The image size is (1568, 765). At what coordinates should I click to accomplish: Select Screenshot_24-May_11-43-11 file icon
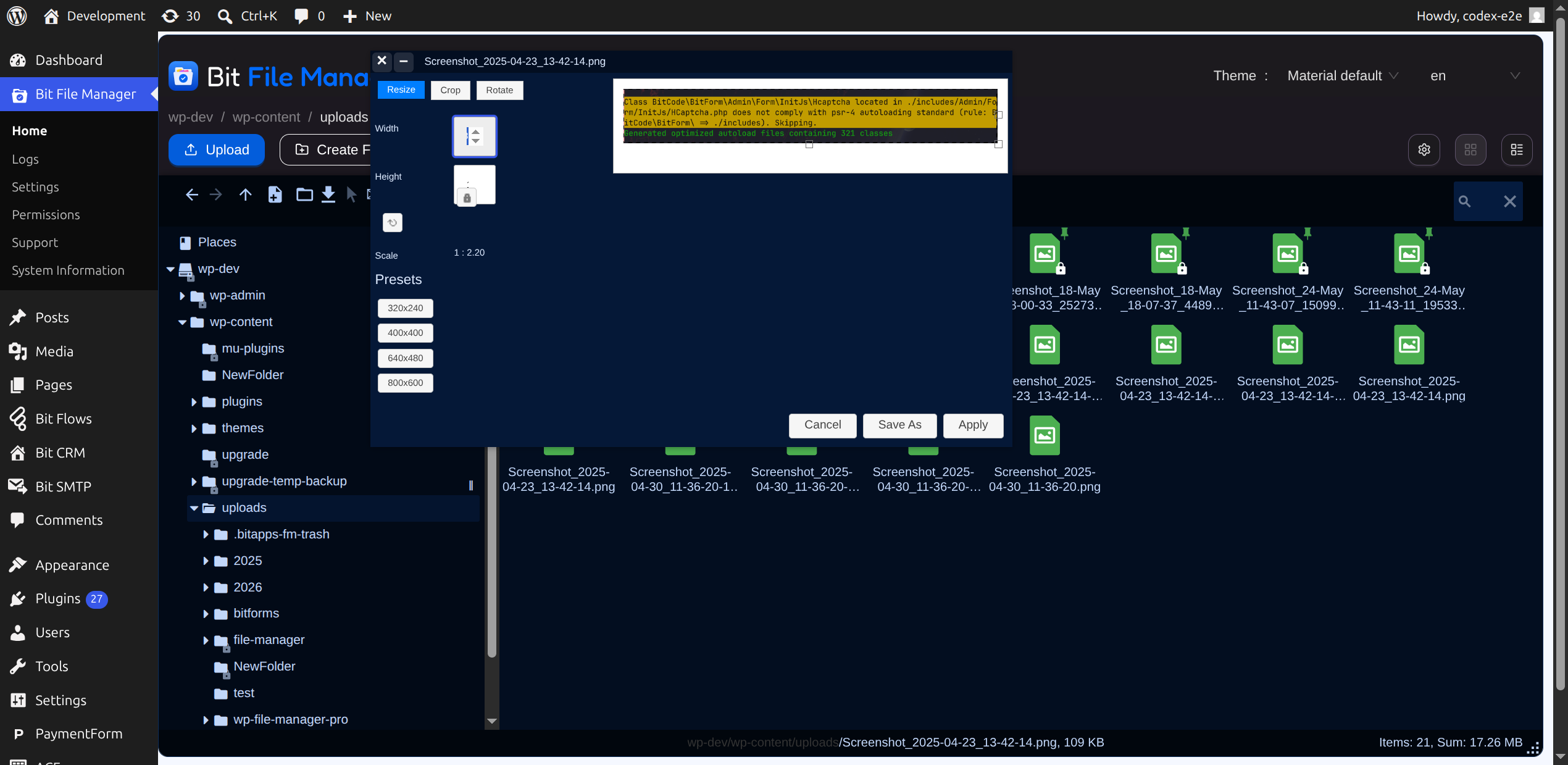[x=1409, y=253]
